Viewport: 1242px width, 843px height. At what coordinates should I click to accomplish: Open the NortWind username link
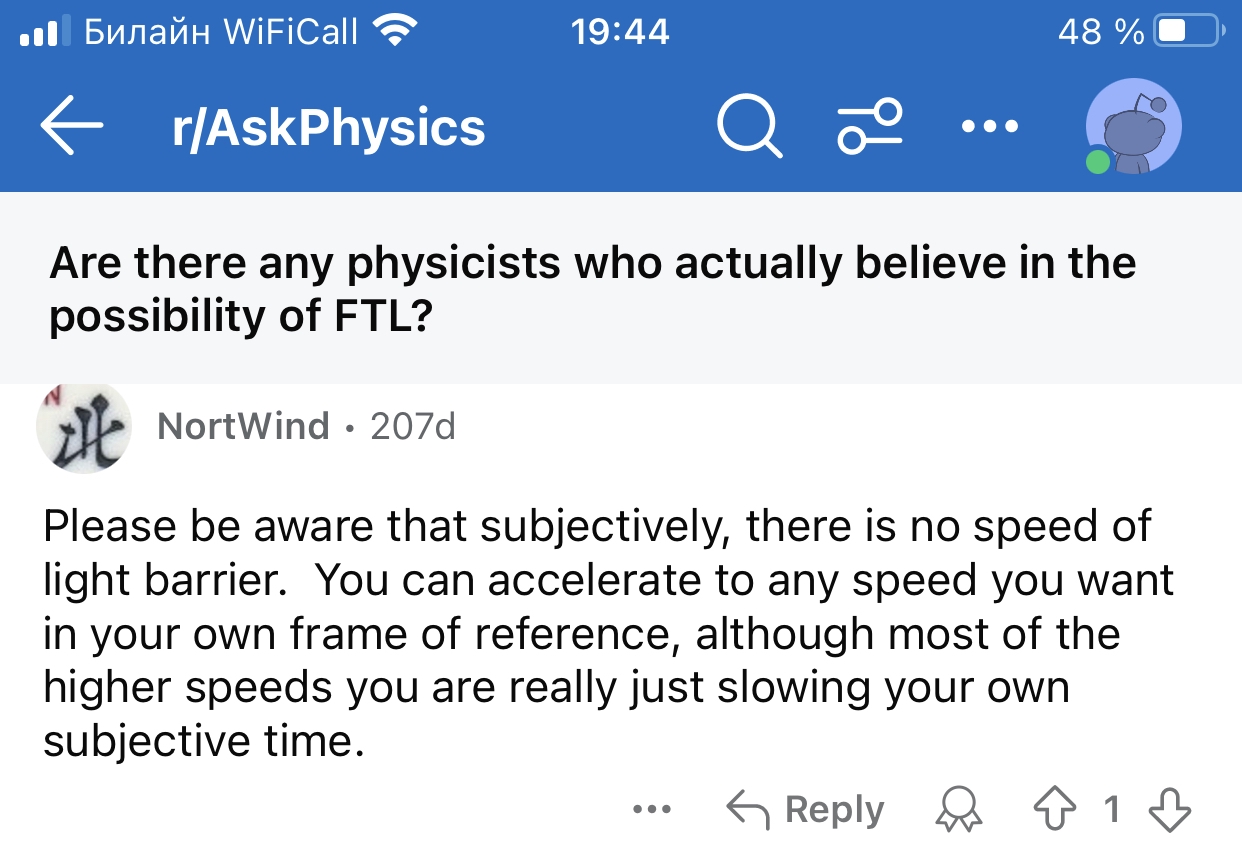[243, 427]
